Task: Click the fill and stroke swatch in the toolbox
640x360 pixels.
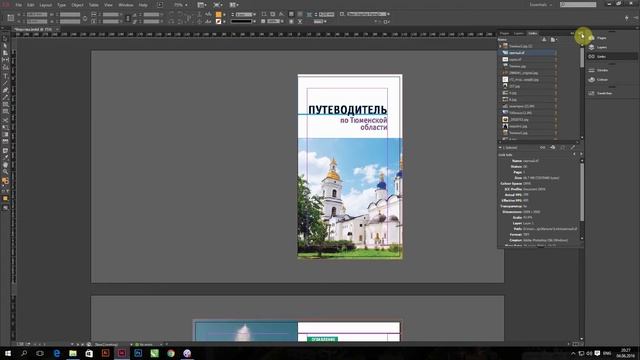Action: (5, 181)
